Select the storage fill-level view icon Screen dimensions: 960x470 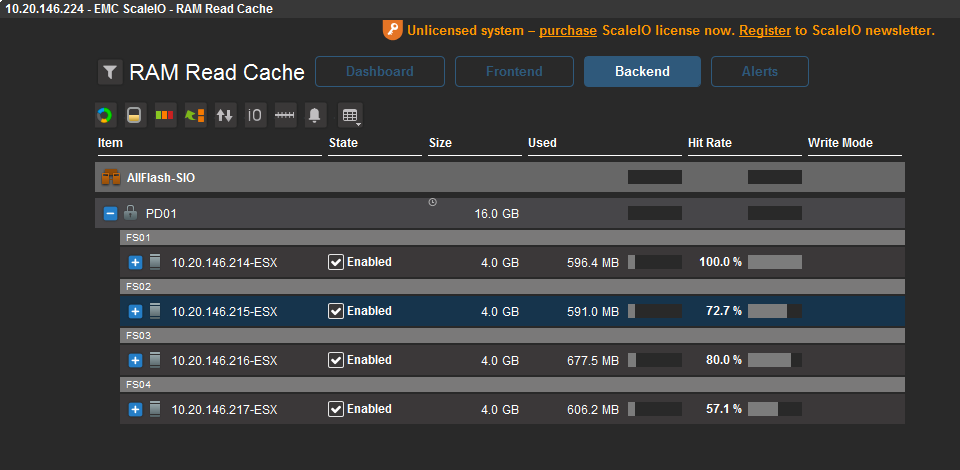135,115
